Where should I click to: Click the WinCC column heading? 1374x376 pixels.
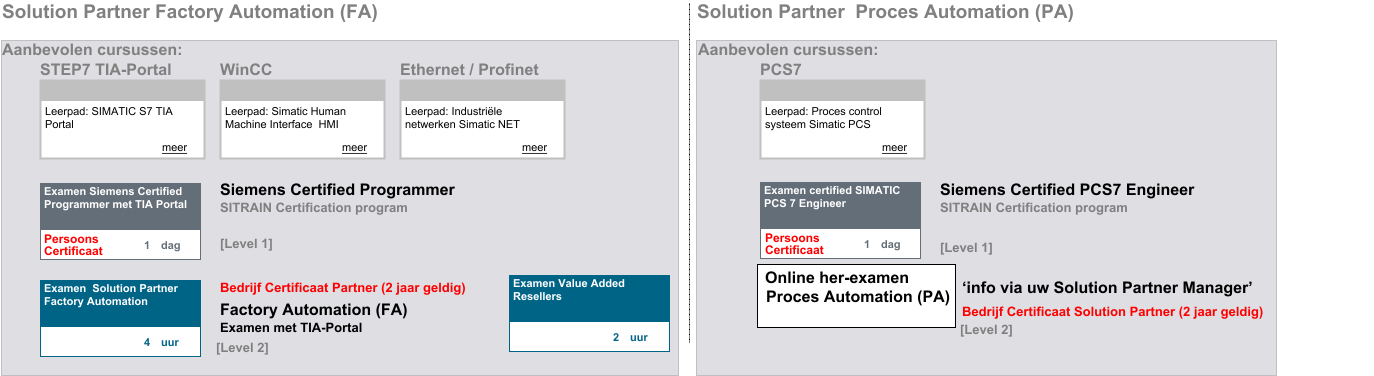point(246,69)
